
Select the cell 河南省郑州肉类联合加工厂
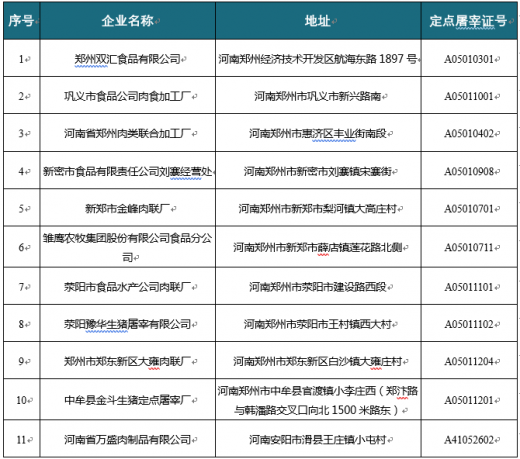[x=128, y=133]
